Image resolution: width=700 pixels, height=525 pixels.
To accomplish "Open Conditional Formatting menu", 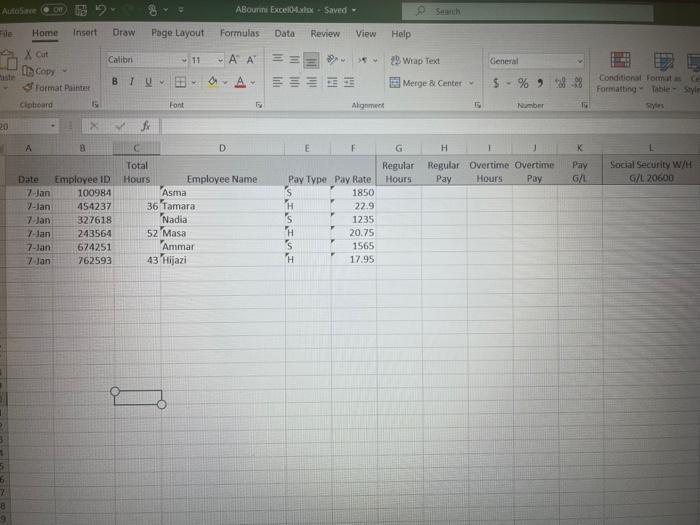I will coord(620,72).
